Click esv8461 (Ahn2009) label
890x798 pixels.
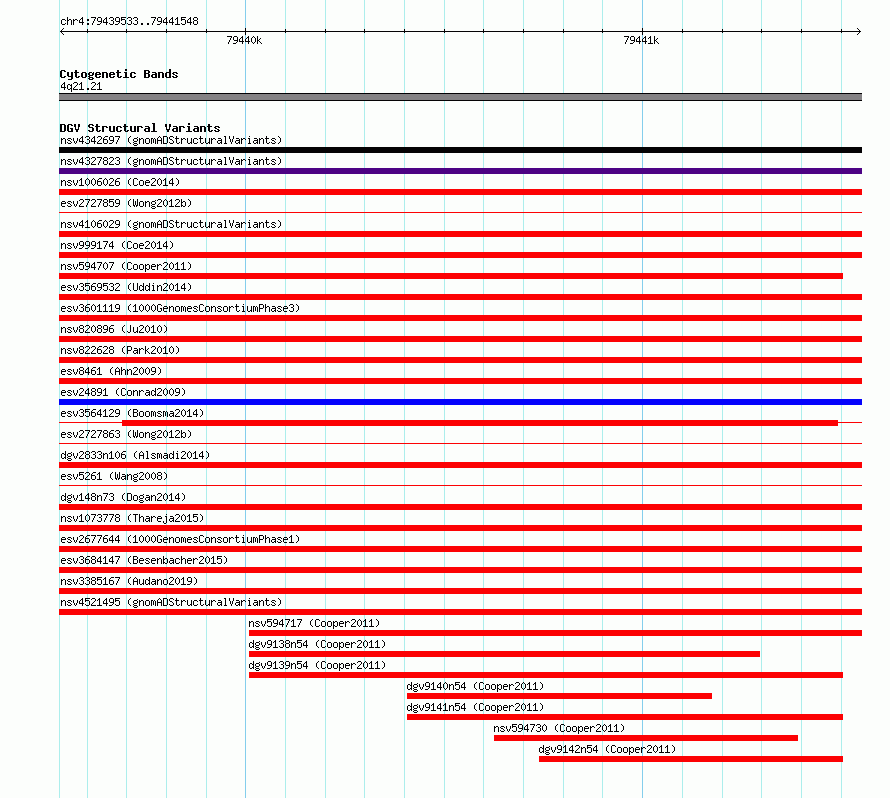coord(111,371)
